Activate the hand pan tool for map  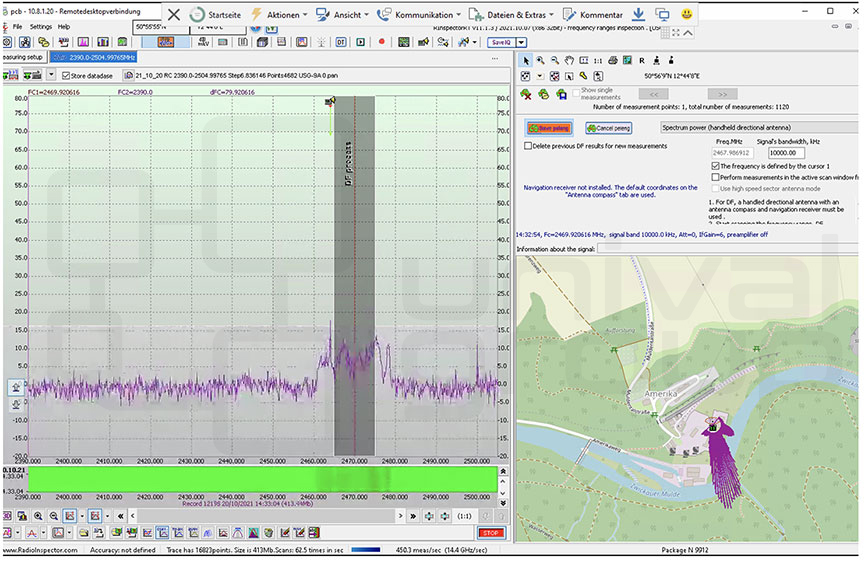[x=569, y=60]
